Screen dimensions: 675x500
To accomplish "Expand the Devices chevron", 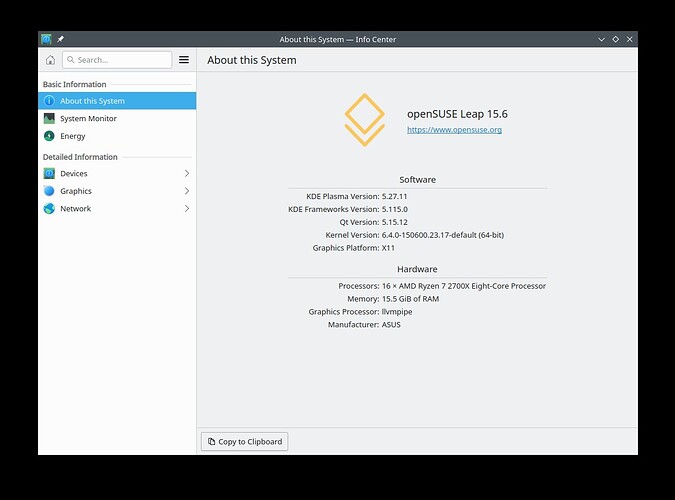I will click(x=187, y=174).
